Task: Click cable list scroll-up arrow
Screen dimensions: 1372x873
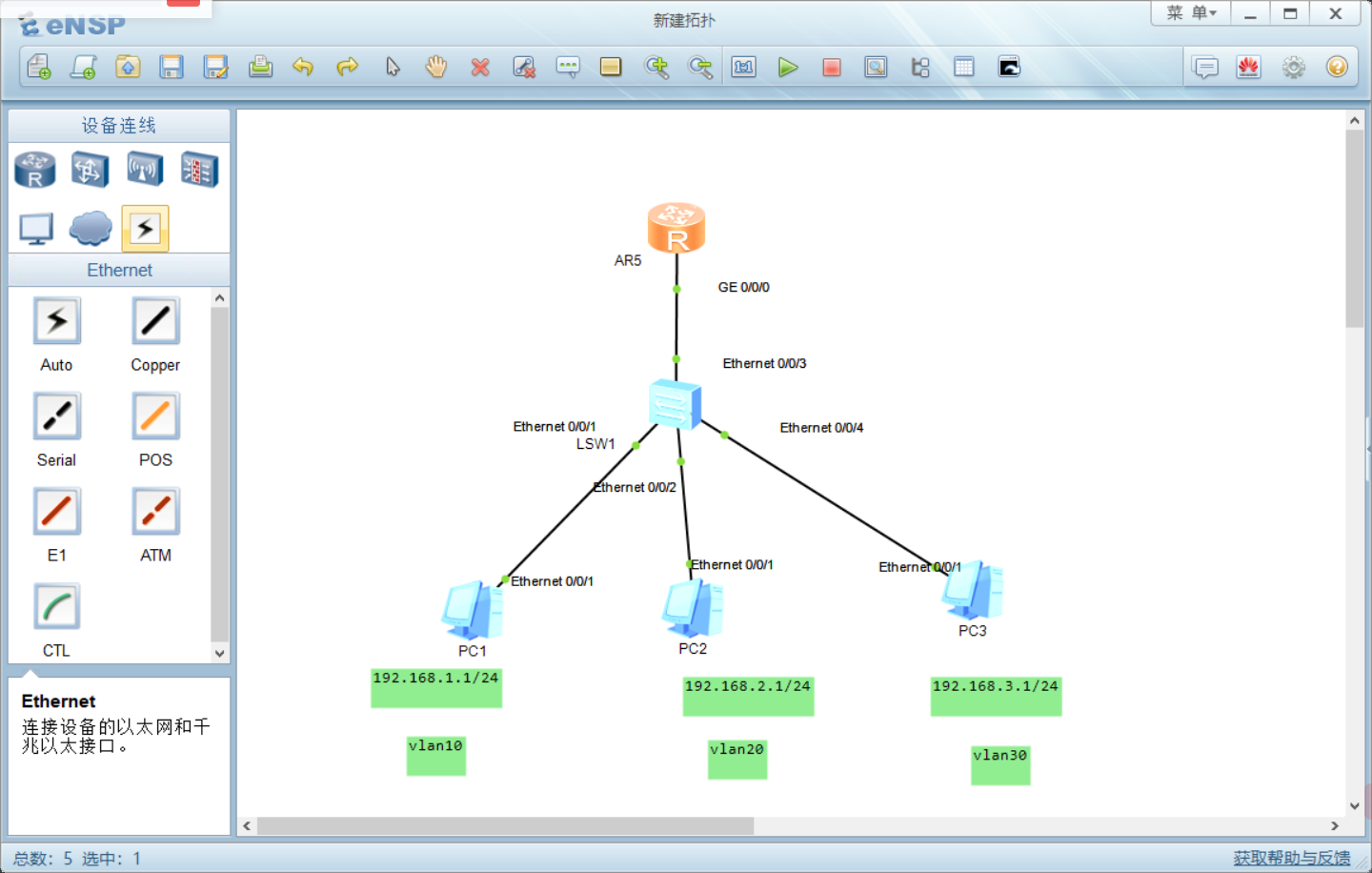Action: [x=220, y=298]
